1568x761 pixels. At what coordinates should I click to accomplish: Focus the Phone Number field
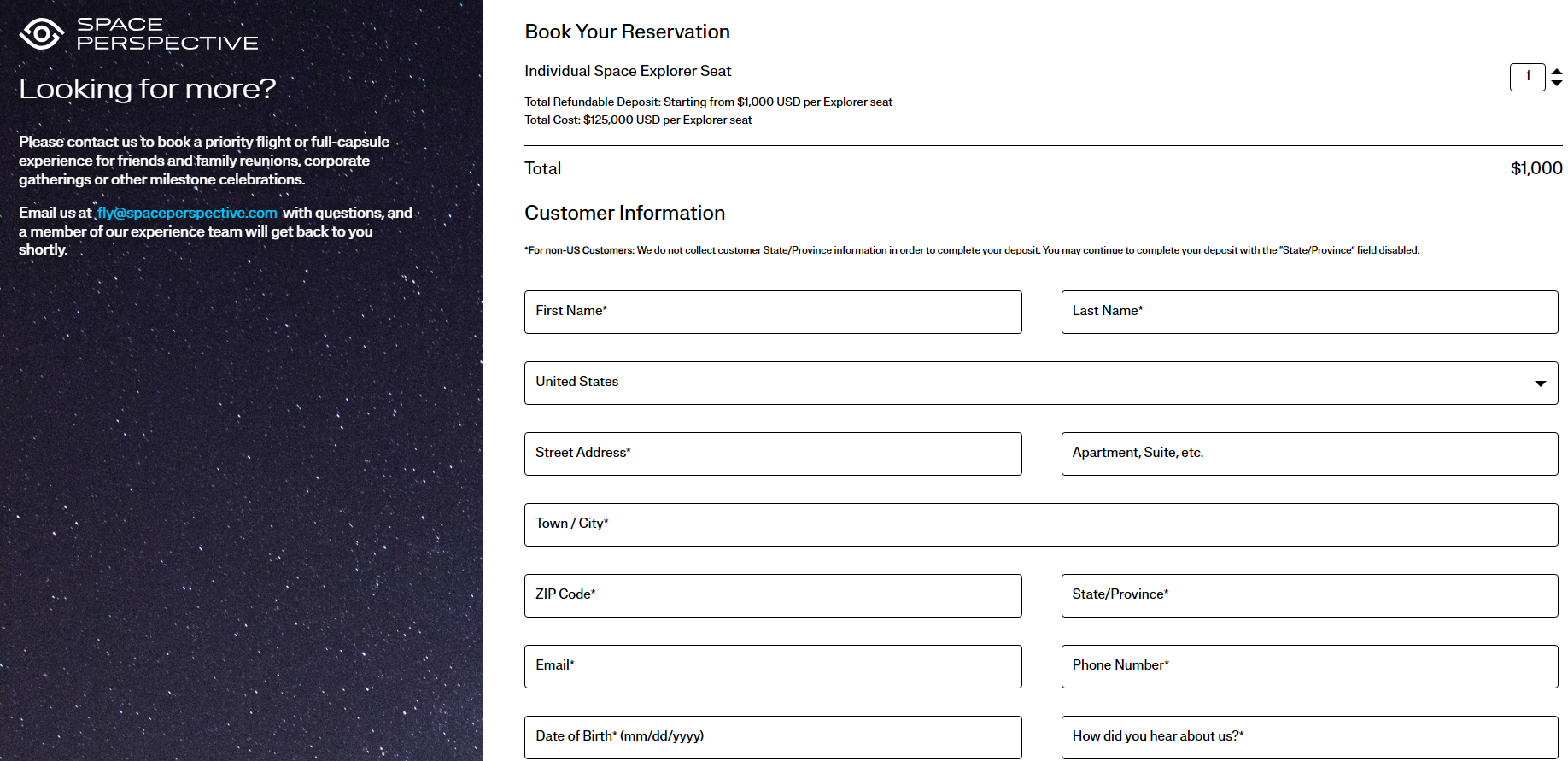[1308, 666]
